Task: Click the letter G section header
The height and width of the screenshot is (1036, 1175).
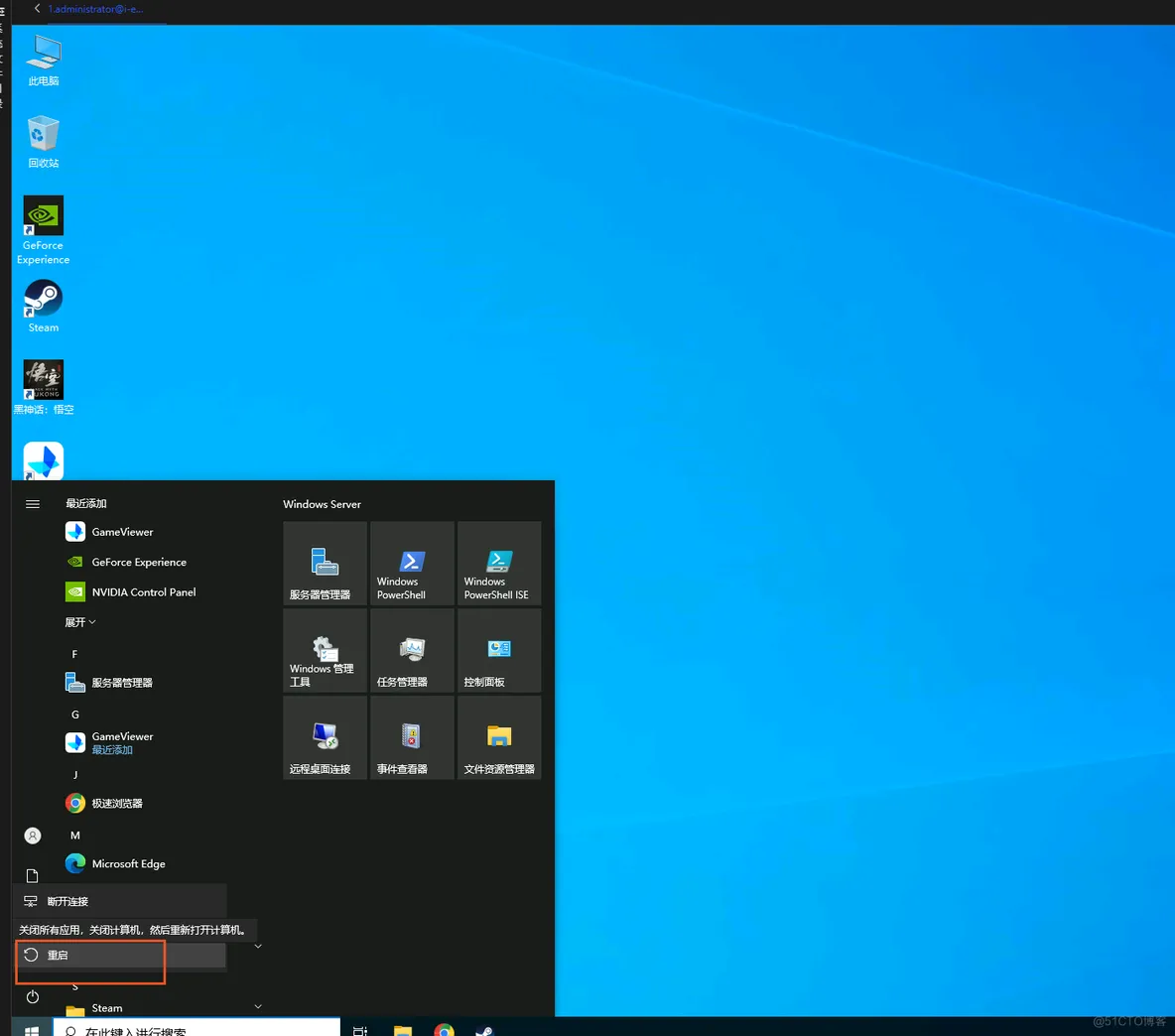Action: point(75,714)
